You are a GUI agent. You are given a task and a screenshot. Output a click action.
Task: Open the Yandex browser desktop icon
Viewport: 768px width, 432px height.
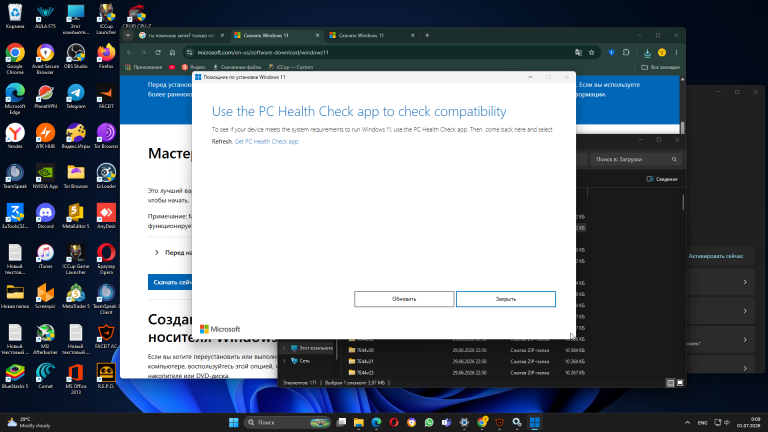(15, 136)
